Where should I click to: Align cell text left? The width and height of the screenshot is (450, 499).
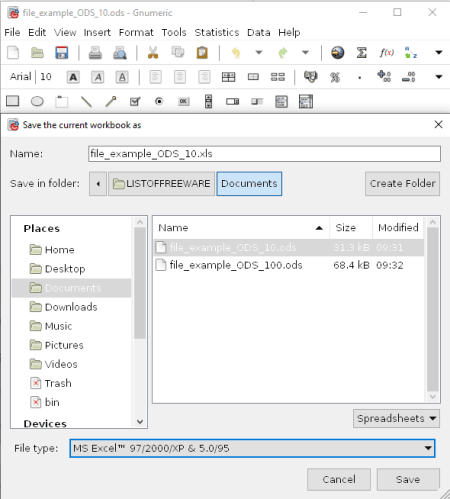coord(155,77)
